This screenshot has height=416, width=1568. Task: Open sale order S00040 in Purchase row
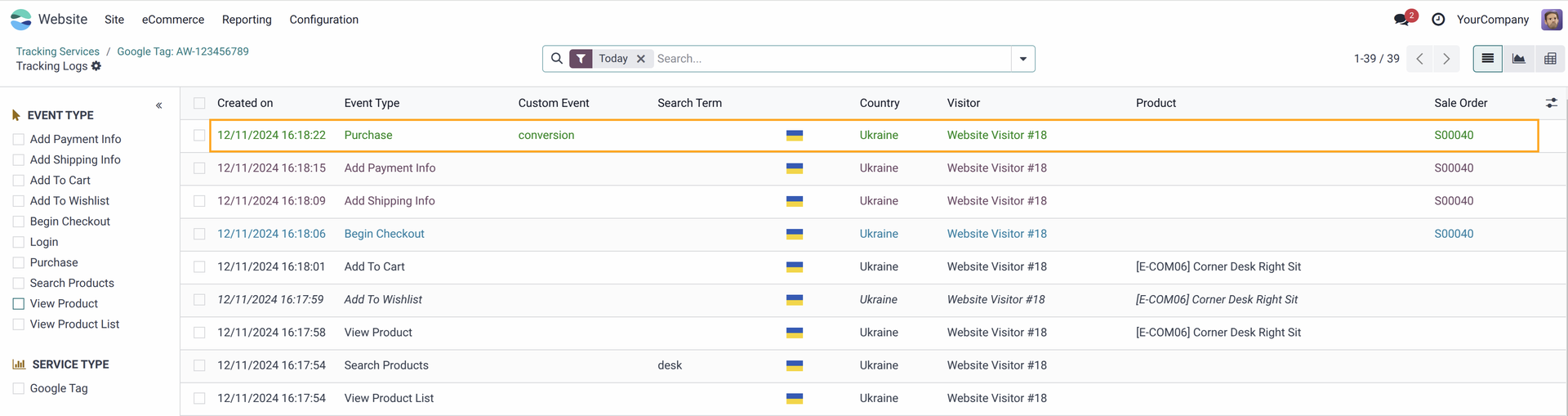coord(1454,135)
